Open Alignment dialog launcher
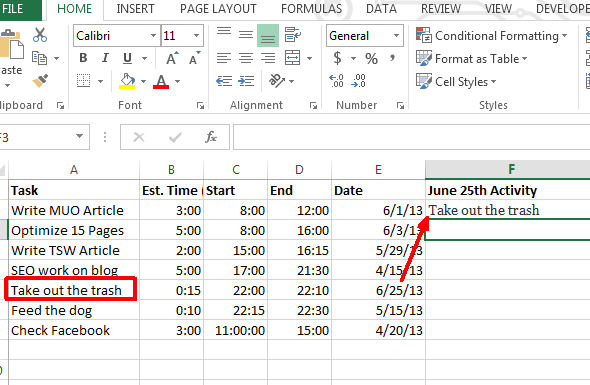Image resolution: width=590 pixels, height=385 pixels. tap(313, 106)
